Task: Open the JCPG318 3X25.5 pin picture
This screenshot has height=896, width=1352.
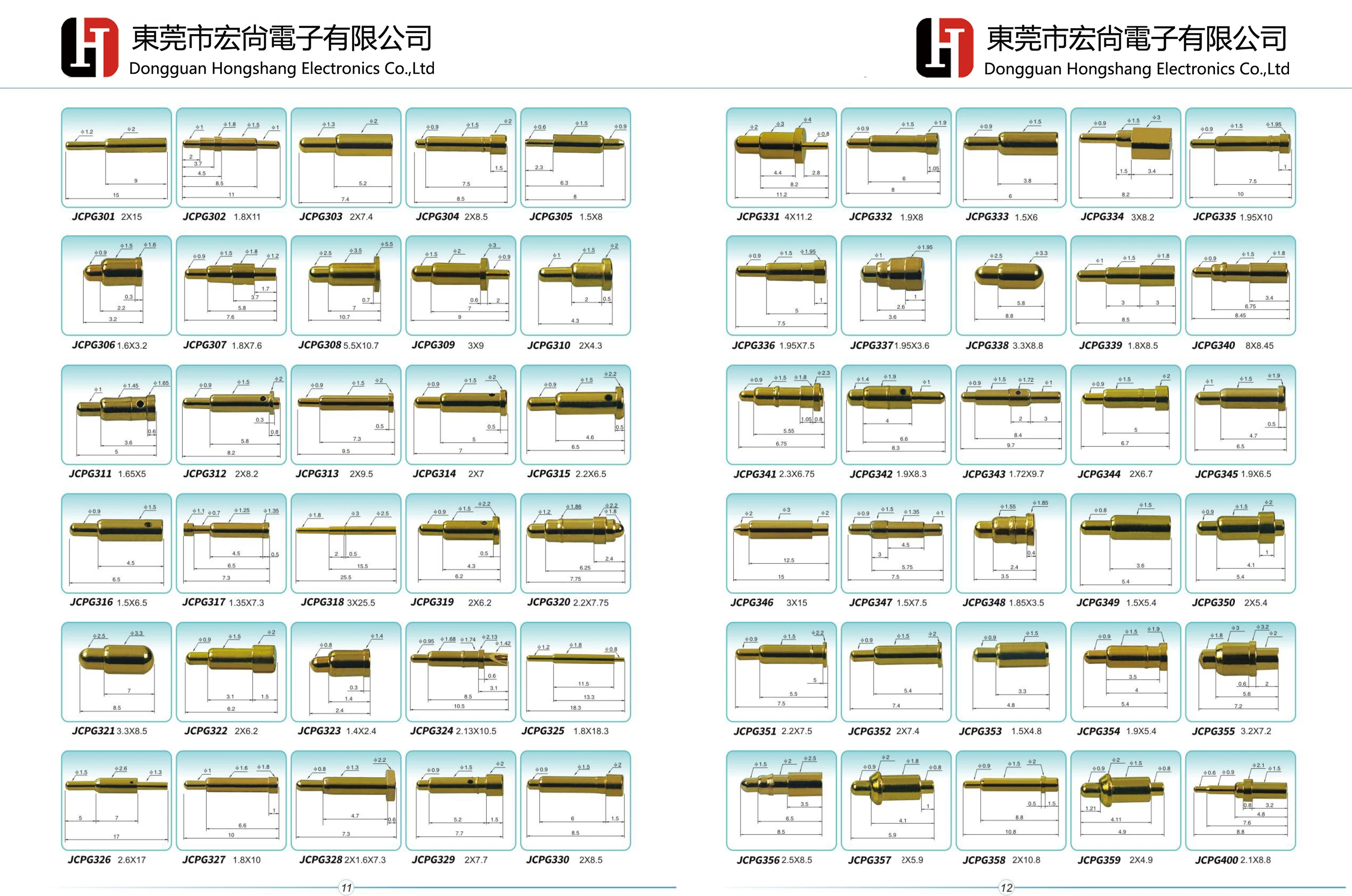Action: [346, 543]
